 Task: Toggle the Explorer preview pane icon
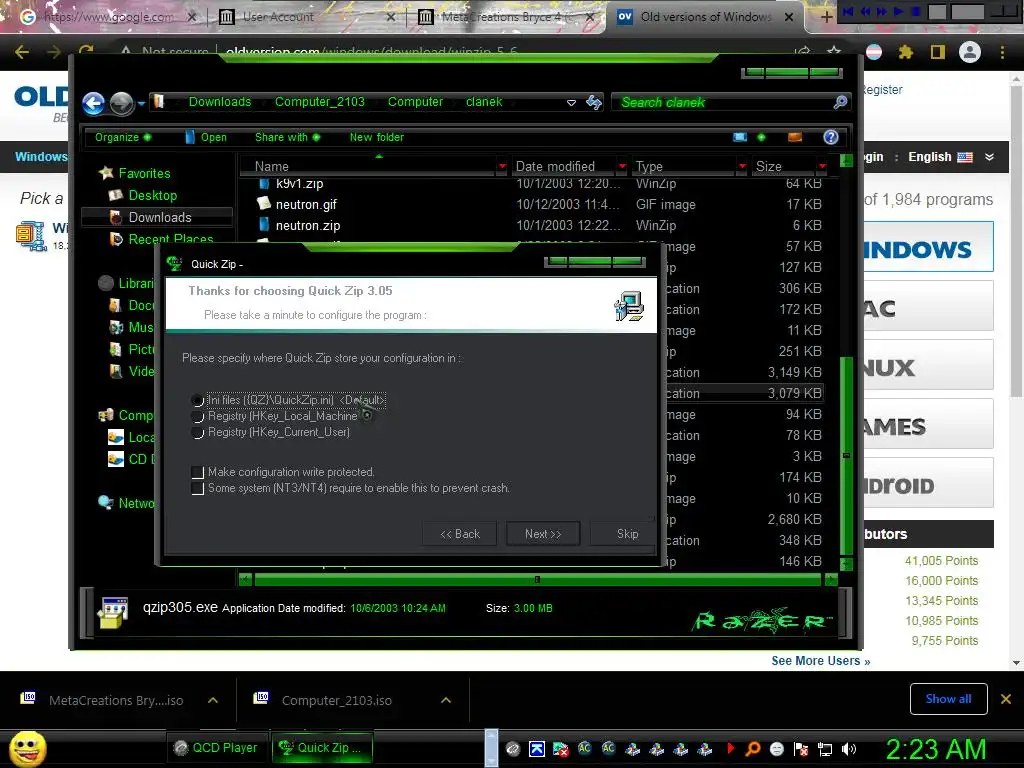pyautogui.click(x=795, y=137)
